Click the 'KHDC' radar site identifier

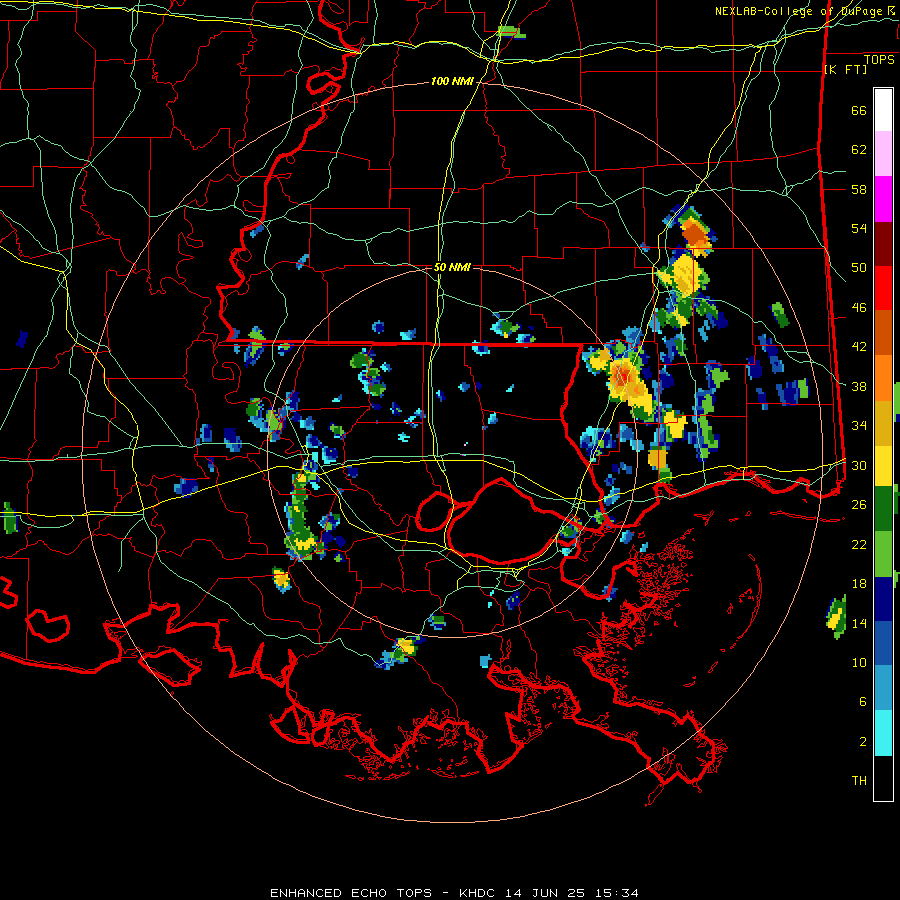(479, 893)
